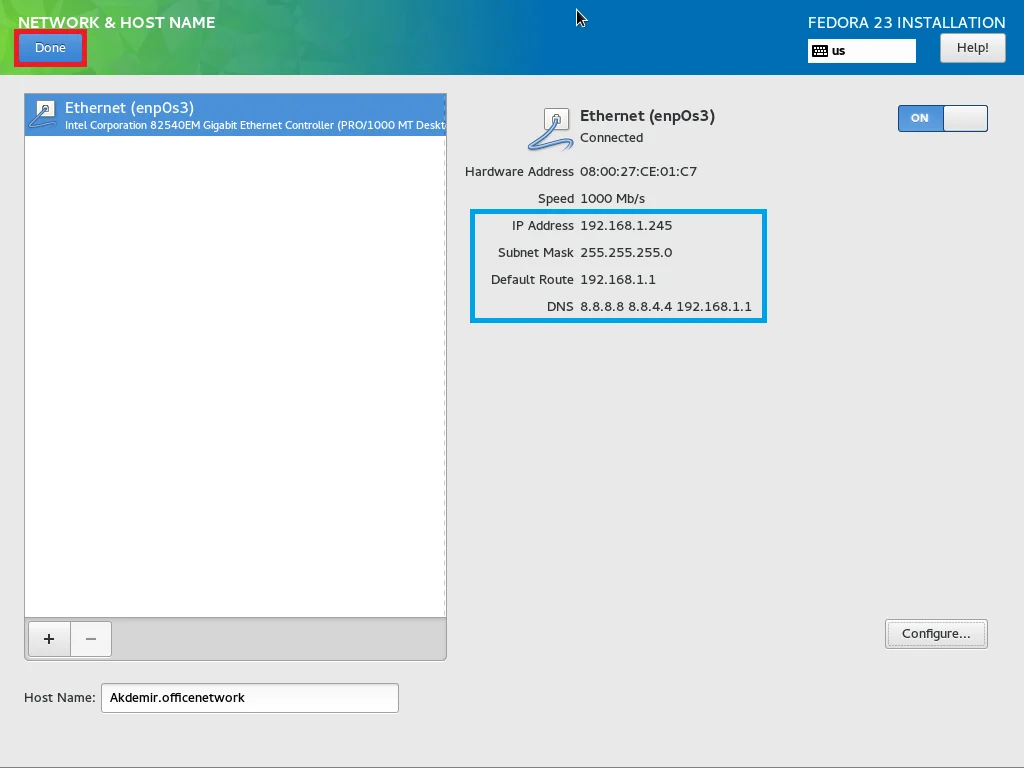This screenshot has width=1024, height=768.
Task: Click the Ethernet cable icon in the device list
Action: coord(44,115)
